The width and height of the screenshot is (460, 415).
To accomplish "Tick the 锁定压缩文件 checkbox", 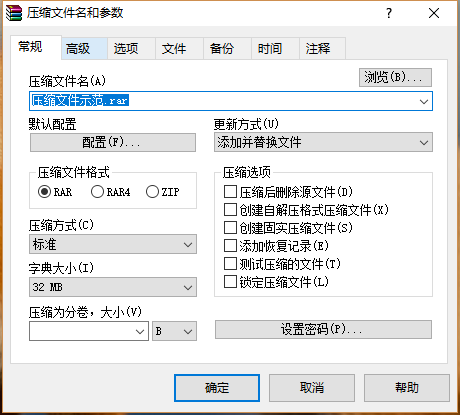I will tap(230, 282).
